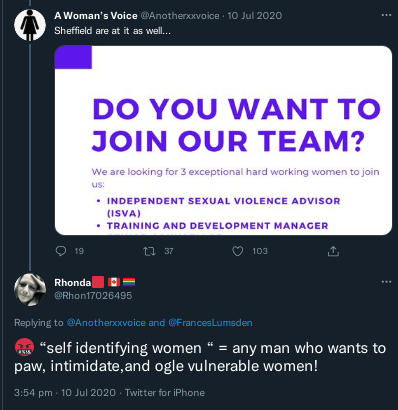Open A Woman's Voice profile avatar
Viewport: 398px width, 410px height.
[x=30, y=25]
